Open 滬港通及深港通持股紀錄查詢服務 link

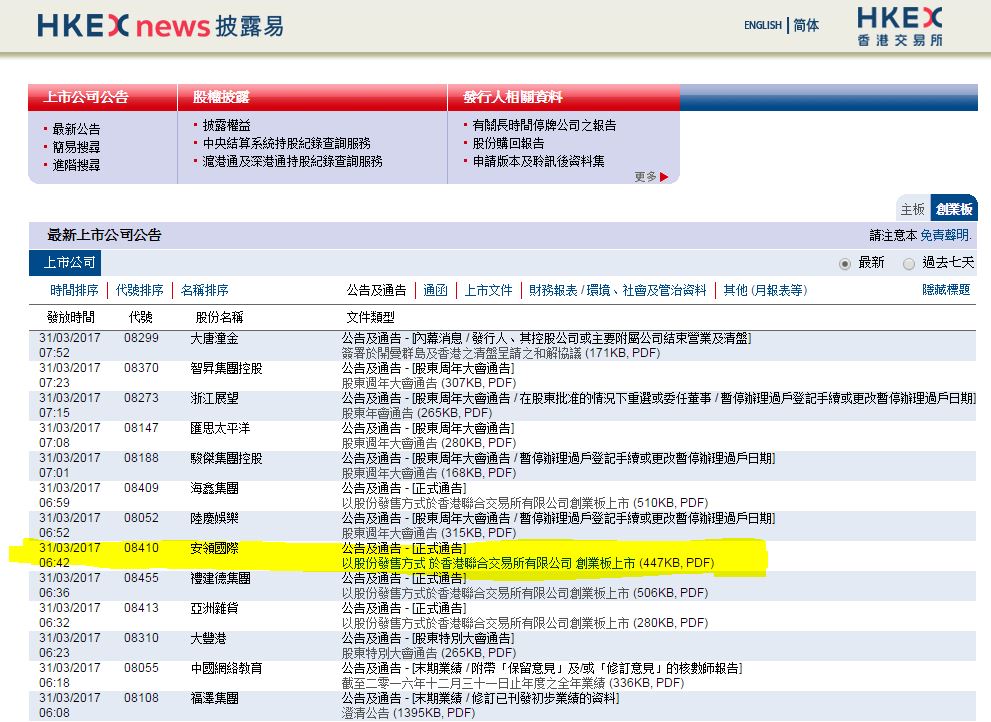[x=292, y=161]
